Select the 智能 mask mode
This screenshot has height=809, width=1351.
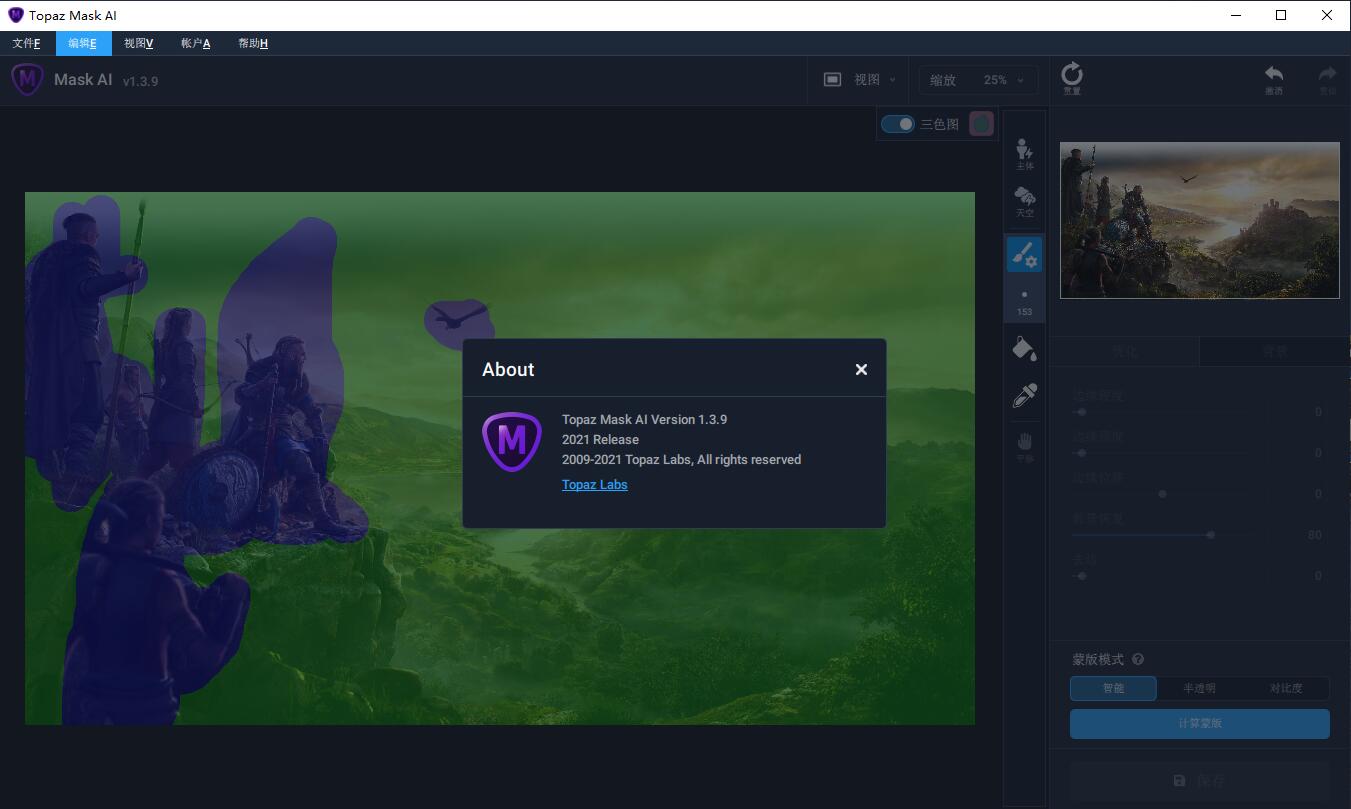tap(1113, 688)
